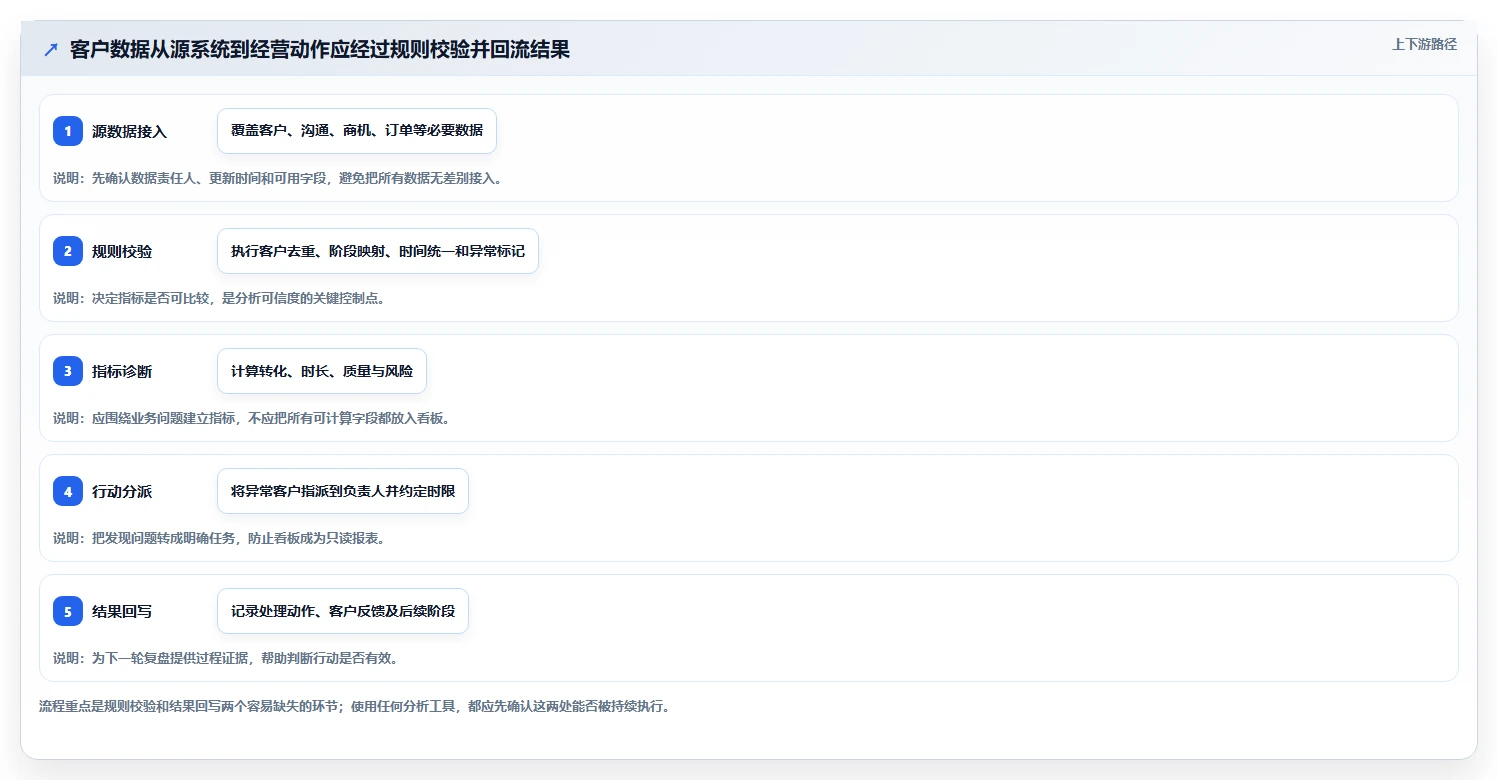This screenshot has width=1498, height=780.
Task: Click the footer summary starting 流程重点是规则校验
Action: tap(354, 706)
